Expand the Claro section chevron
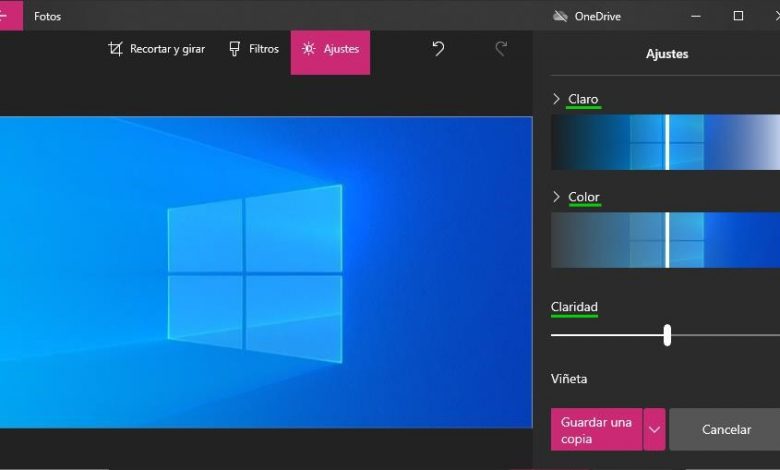The height and width of the screenshot is (470, 780). [x=557, y=98]
